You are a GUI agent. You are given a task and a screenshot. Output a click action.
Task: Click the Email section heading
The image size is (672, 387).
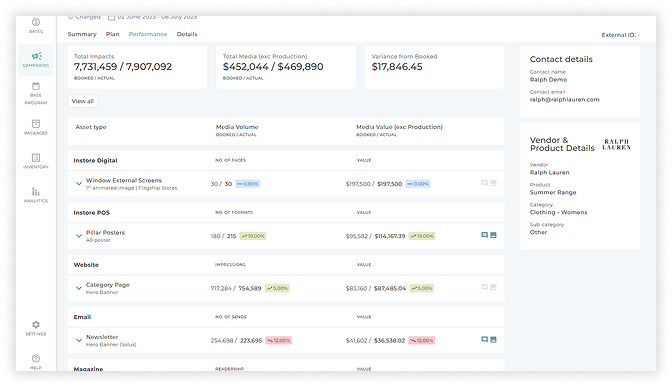click(x=82, y=317)
